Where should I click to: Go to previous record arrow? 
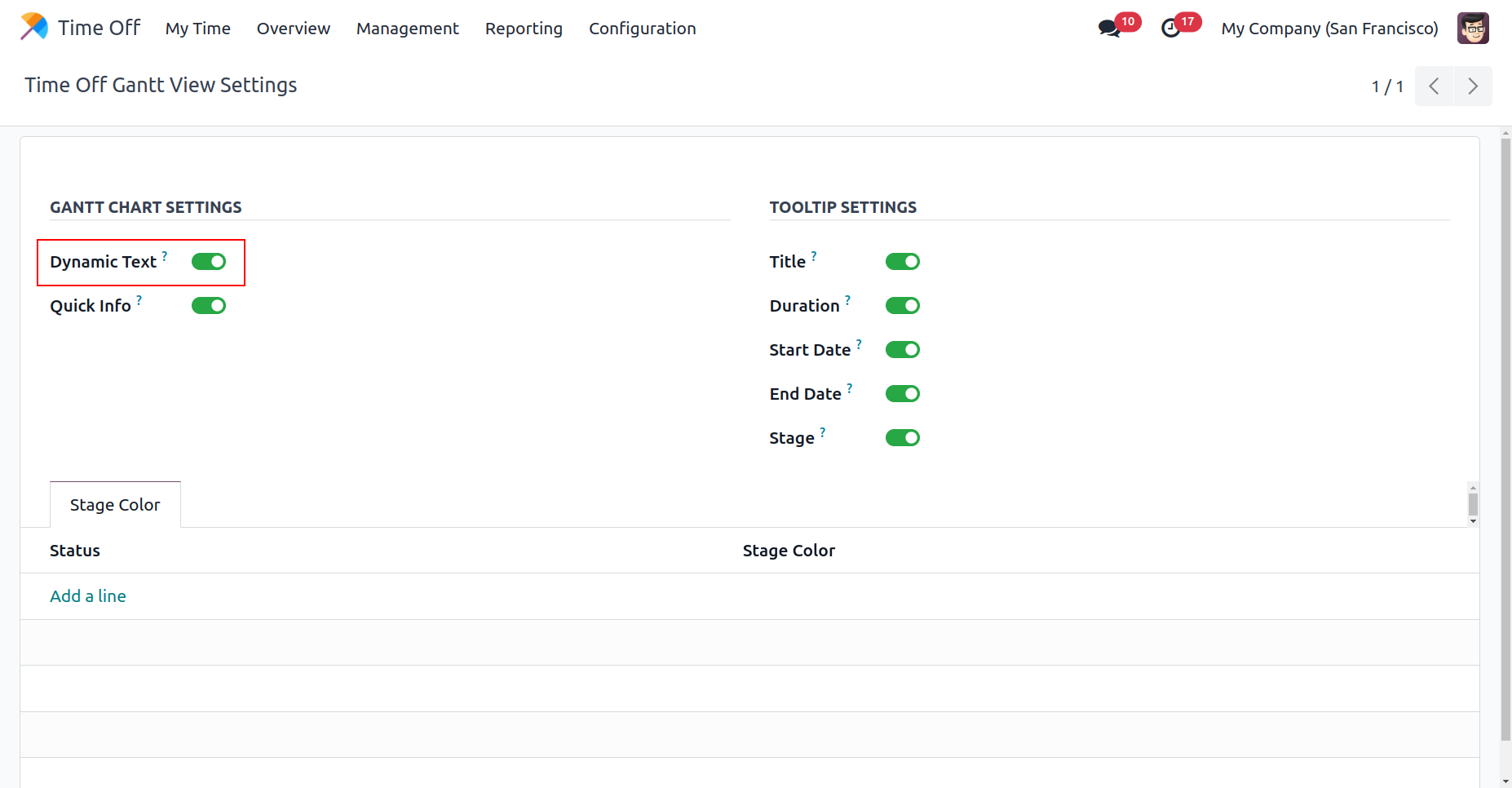pos(1434,86)
